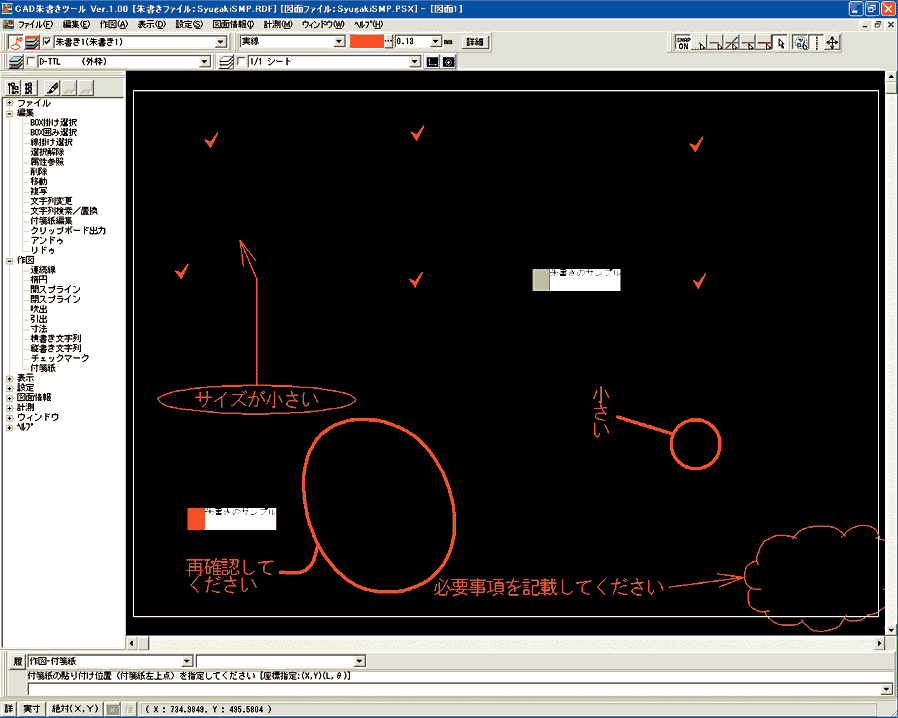Click the first tree-view icon in side panel
The image size is (898, 718).
(x=13, y=88)
